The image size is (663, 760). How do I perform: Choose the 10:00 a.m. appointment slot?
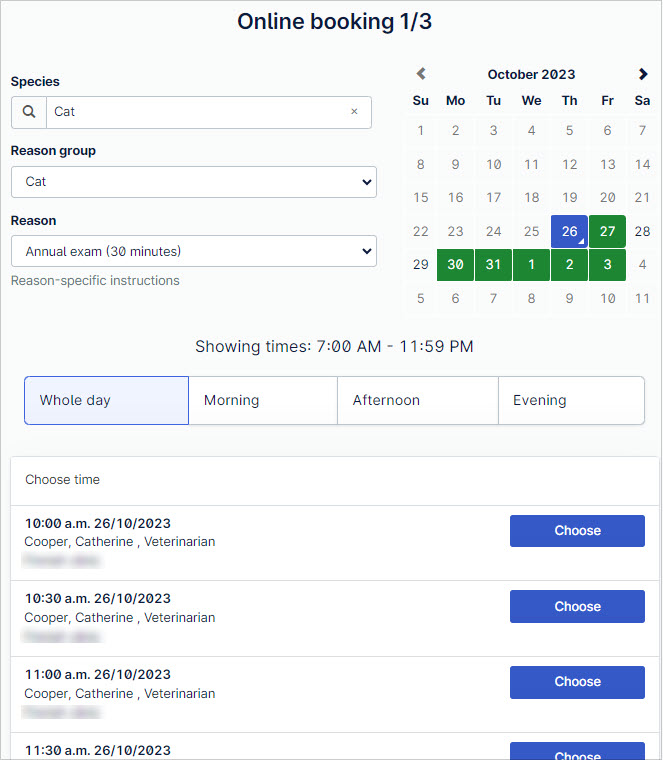(x=577, y=531)
